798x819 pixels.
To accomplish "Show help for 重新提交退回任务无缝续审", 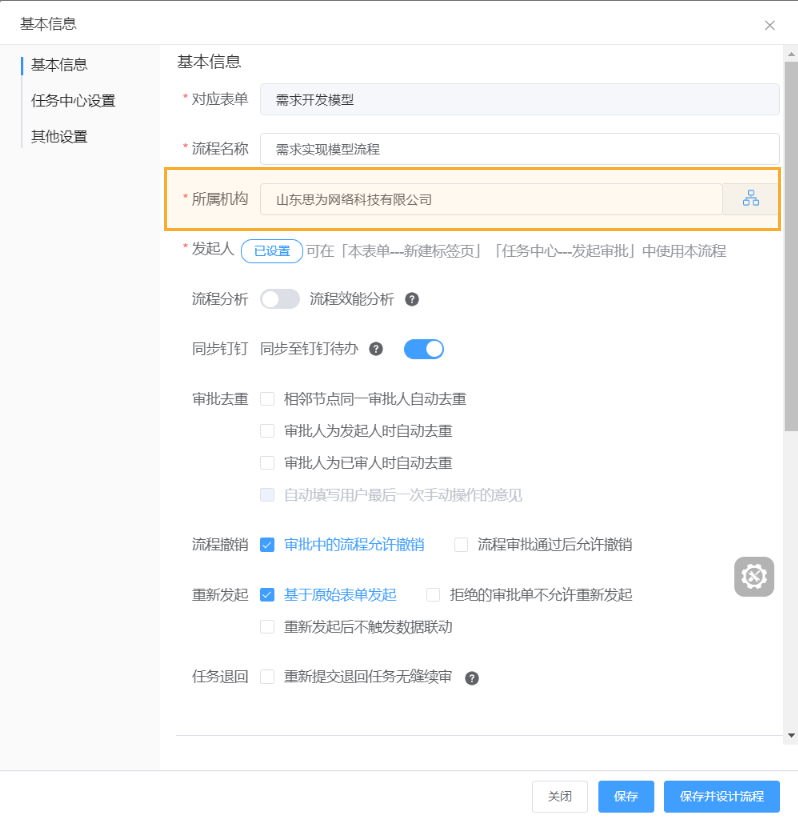I will (472, 678).
